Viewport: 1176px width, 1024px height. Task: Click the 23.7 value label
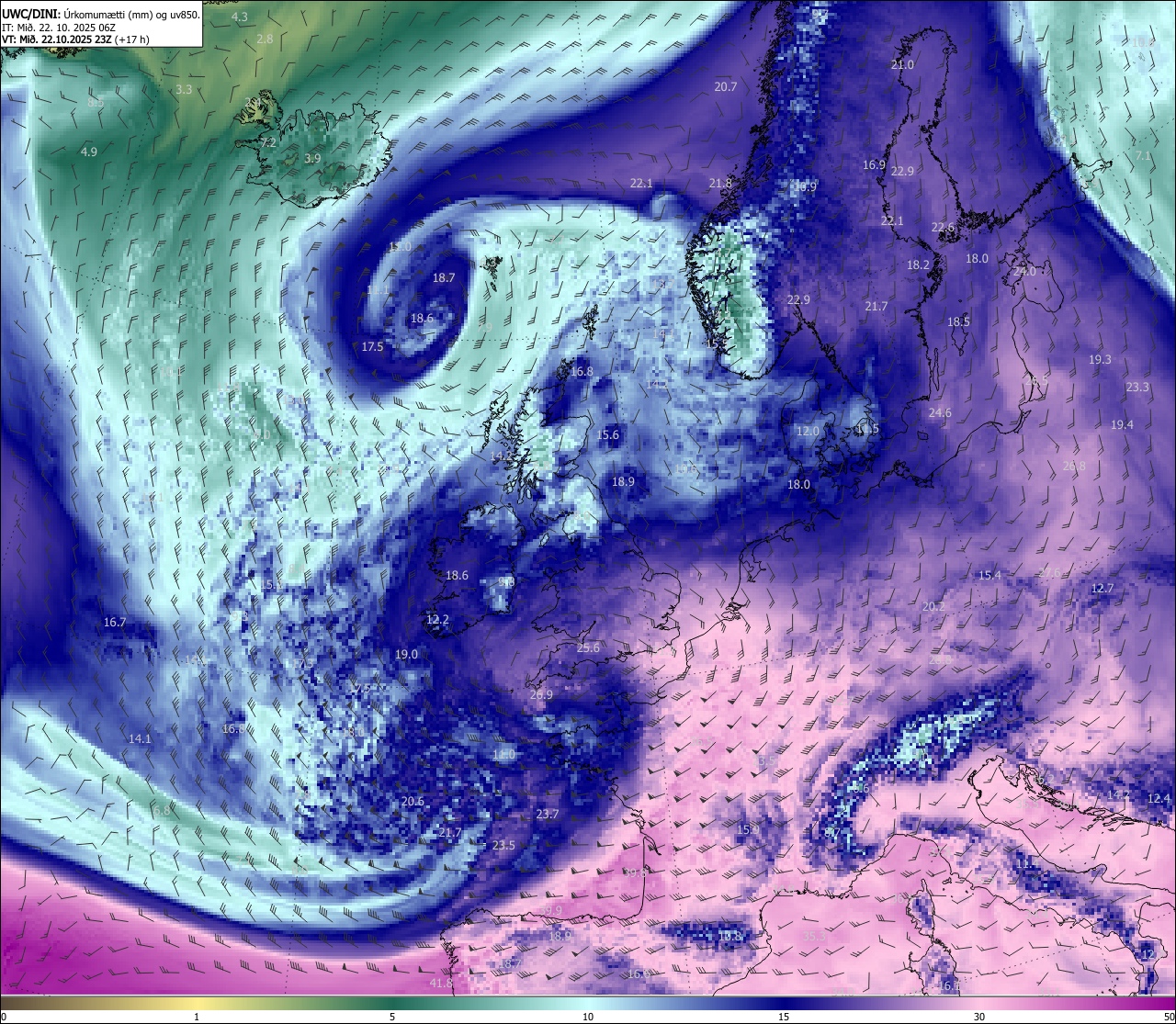click(x=547, y=814)
